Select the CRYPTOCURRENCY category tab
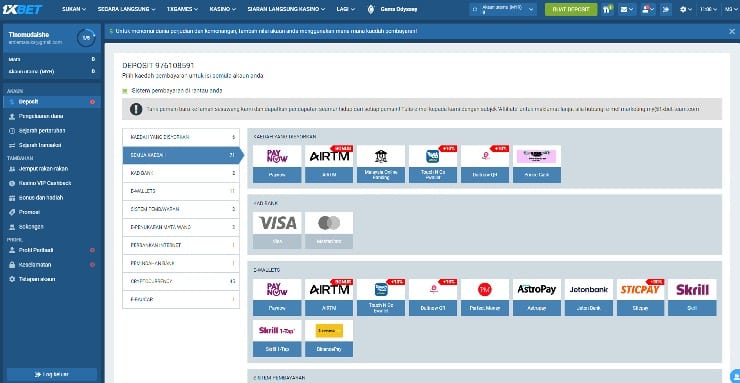 181,281
